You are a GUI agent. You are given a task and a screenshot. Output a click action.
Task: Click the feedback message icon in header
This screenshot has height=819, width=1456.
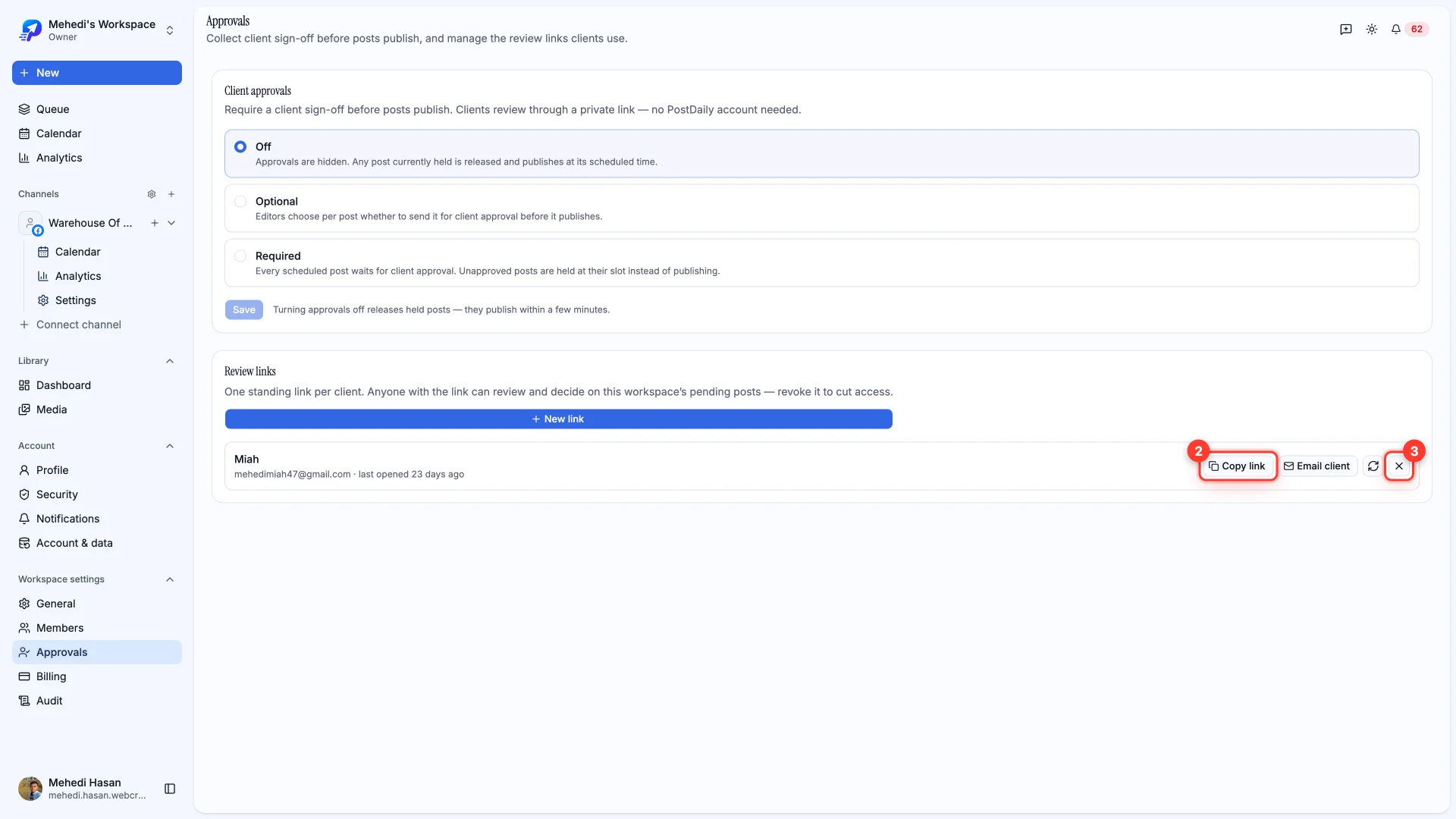[x=1346, y=29]
